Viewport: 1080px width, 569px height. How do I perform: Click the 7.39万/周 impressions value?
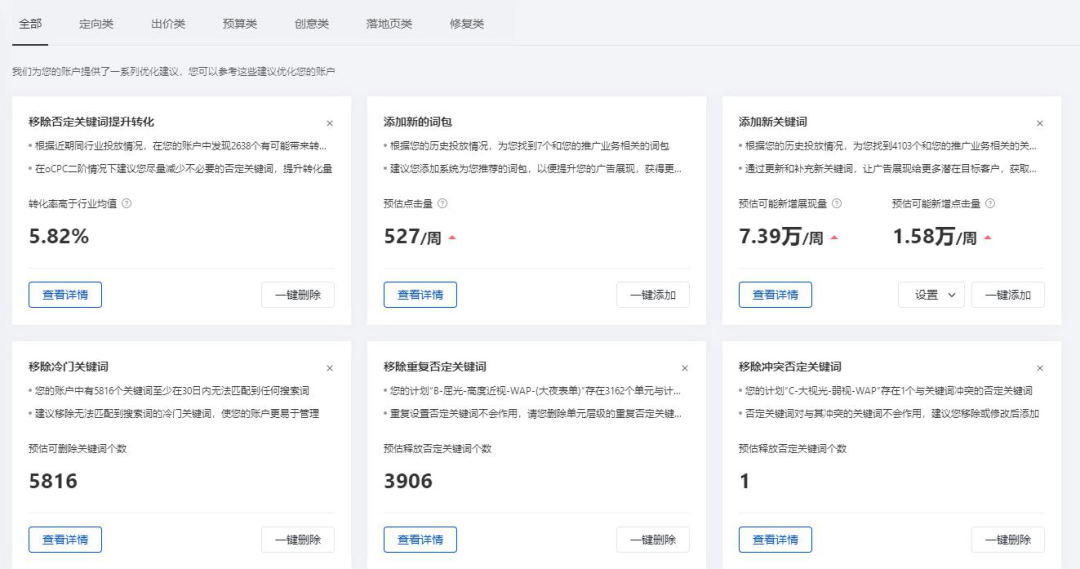pyautogui.click(x=780, y=237)
